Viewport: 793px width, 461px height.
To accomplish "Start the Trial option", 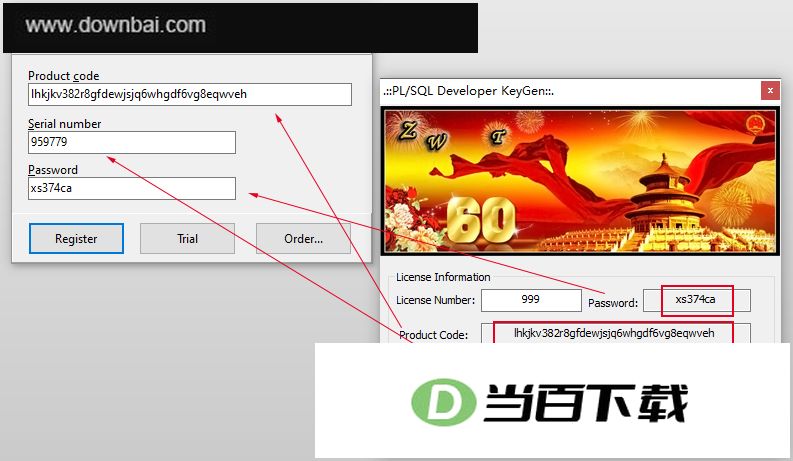I will 187,239.
